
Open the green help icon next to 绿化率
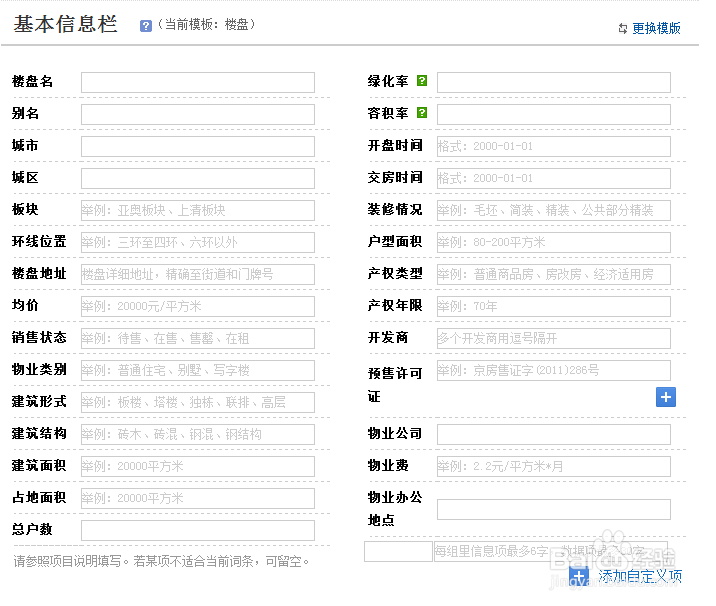click(422, 81)
